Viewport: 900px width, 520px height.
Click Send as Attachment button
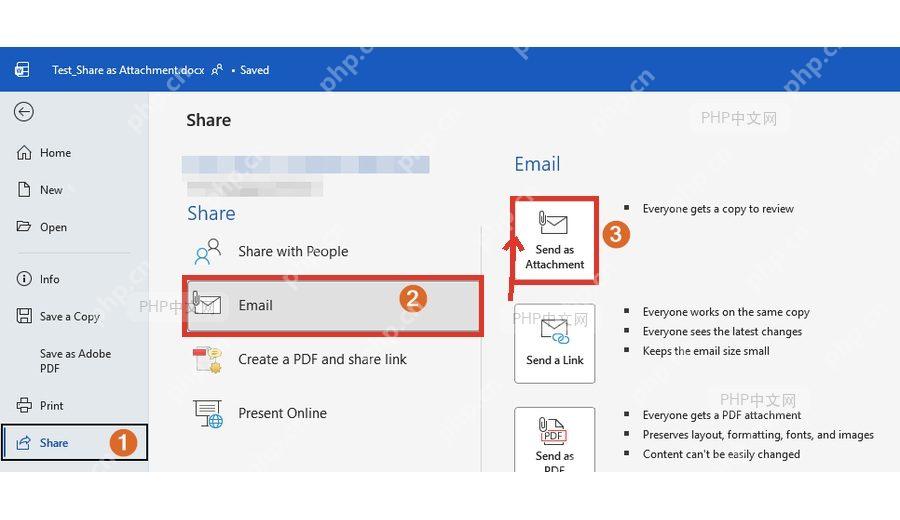[x=554, y=240]
